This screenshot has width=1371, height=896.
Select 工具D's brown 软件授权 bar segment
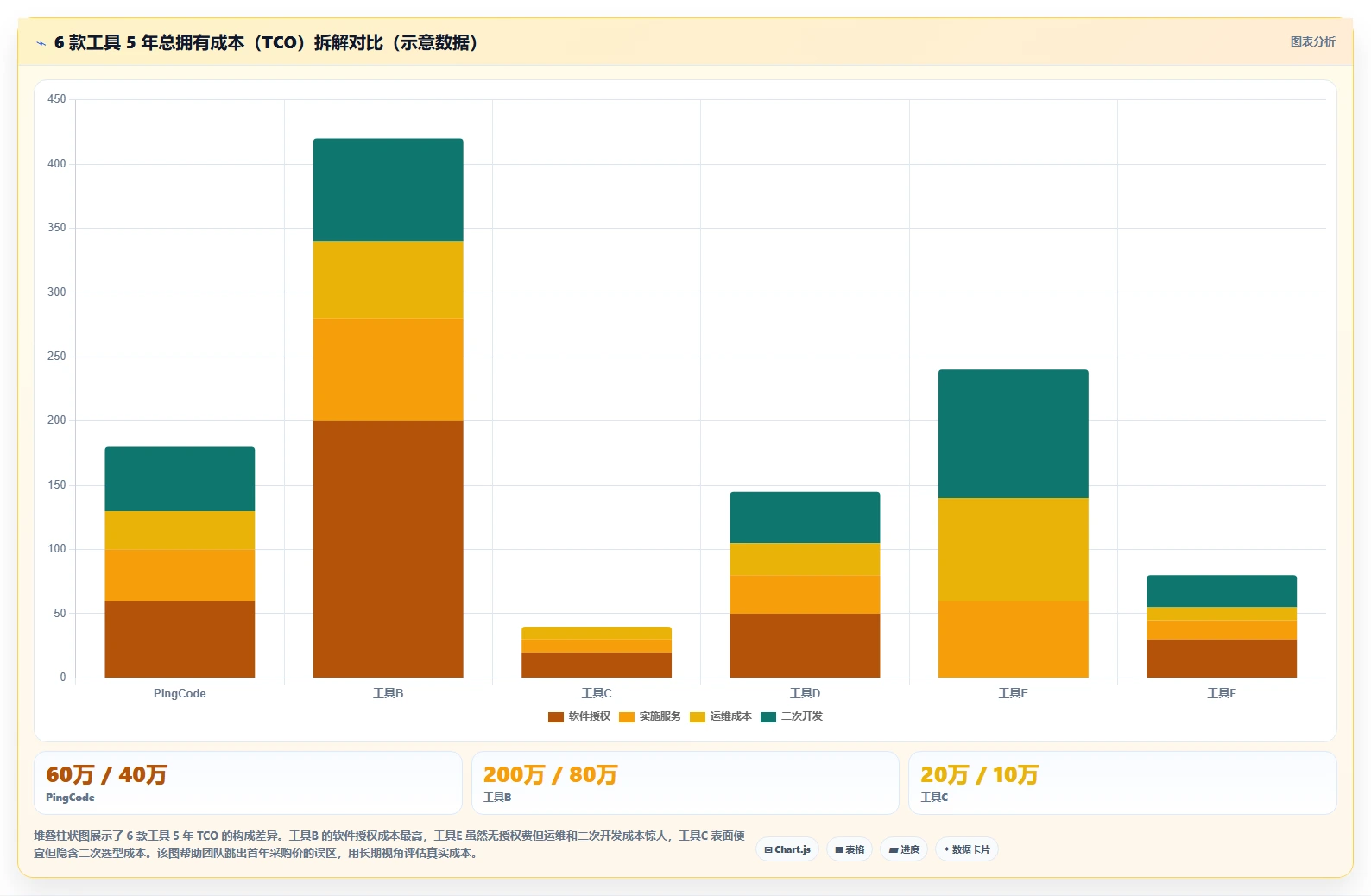805,646
